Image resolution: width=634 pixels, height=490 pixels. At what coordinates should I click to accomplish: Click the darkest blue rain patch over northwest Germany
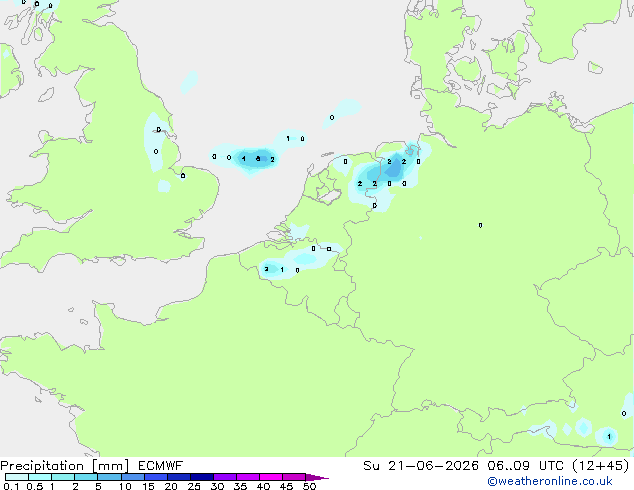coord(393,169)
